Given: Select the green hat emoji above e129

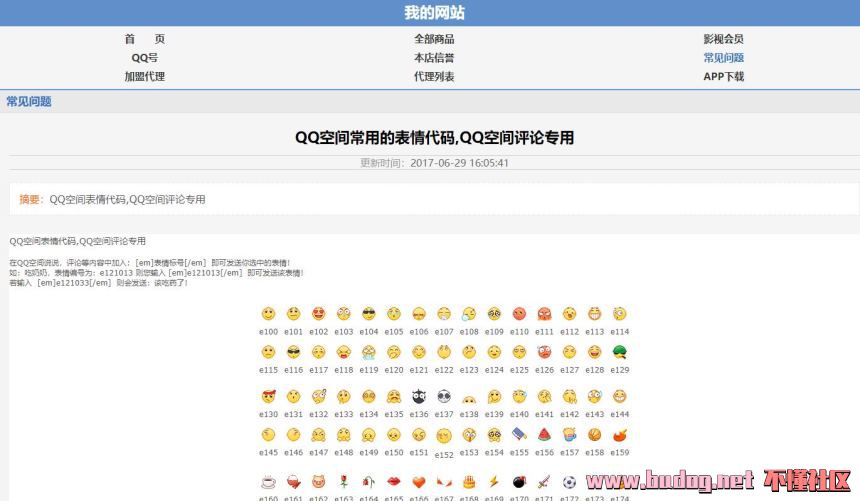Looking at the screenshot, I should tap(620, 352).
